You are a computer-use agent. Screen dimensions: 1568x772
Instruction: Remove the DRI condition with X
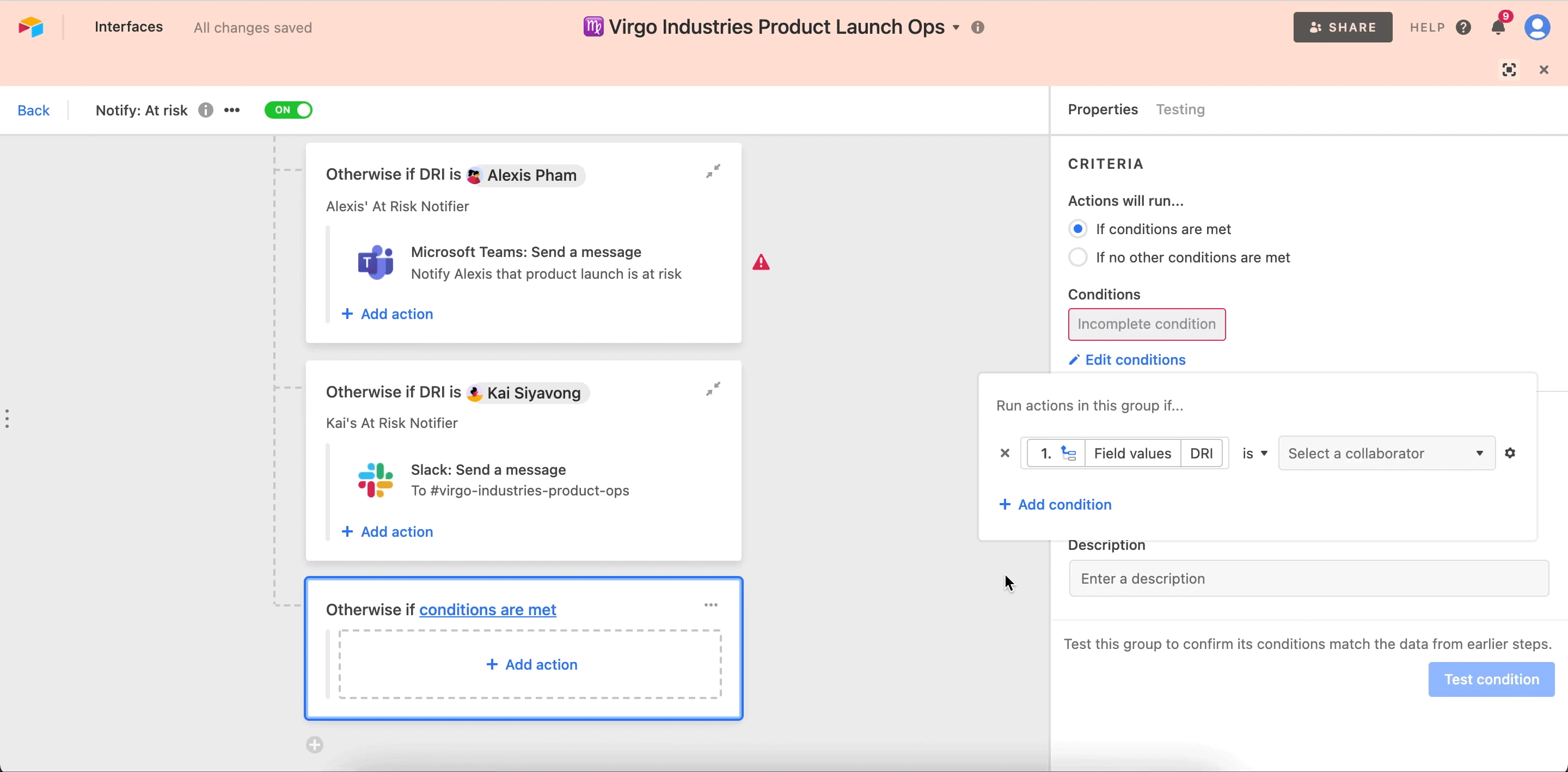(1005, 453)
